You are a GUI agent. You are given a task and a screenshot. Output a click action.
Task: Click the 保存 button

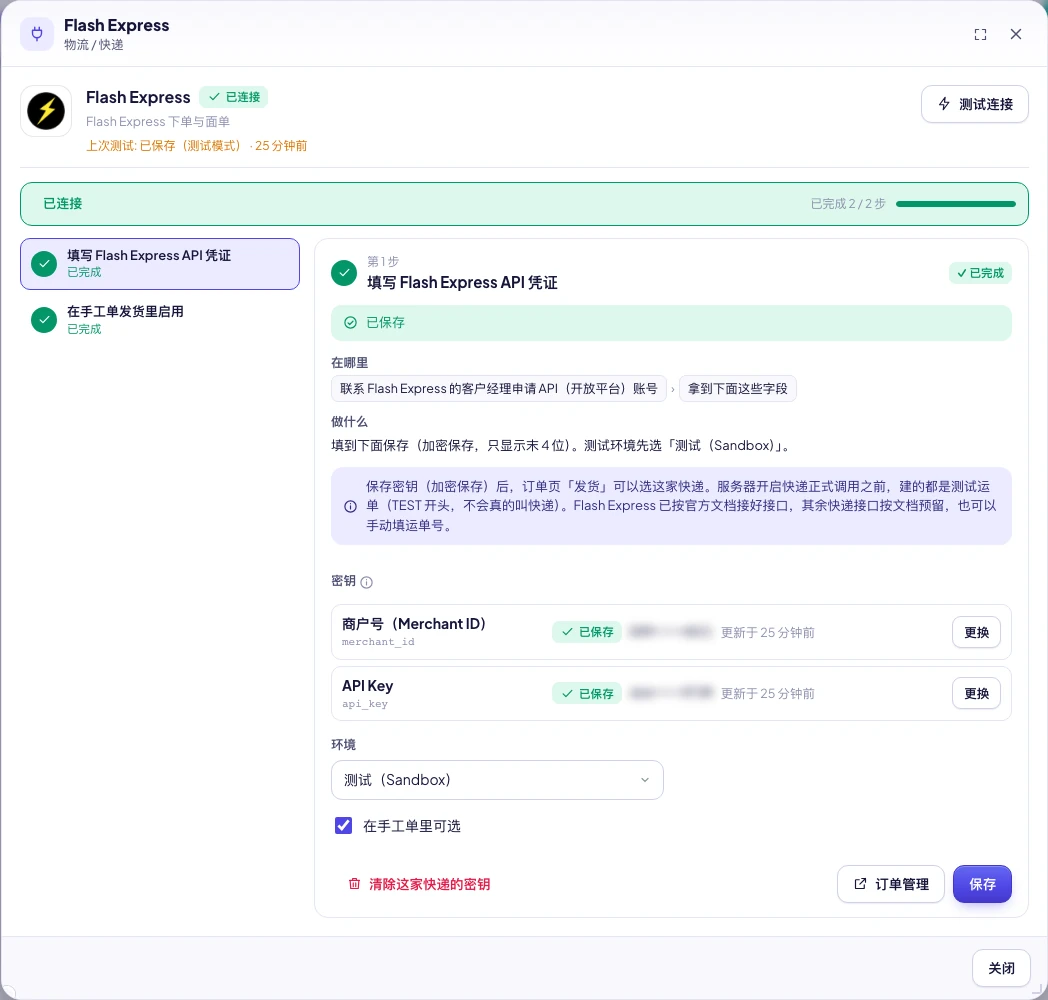[x=982, y=884]
